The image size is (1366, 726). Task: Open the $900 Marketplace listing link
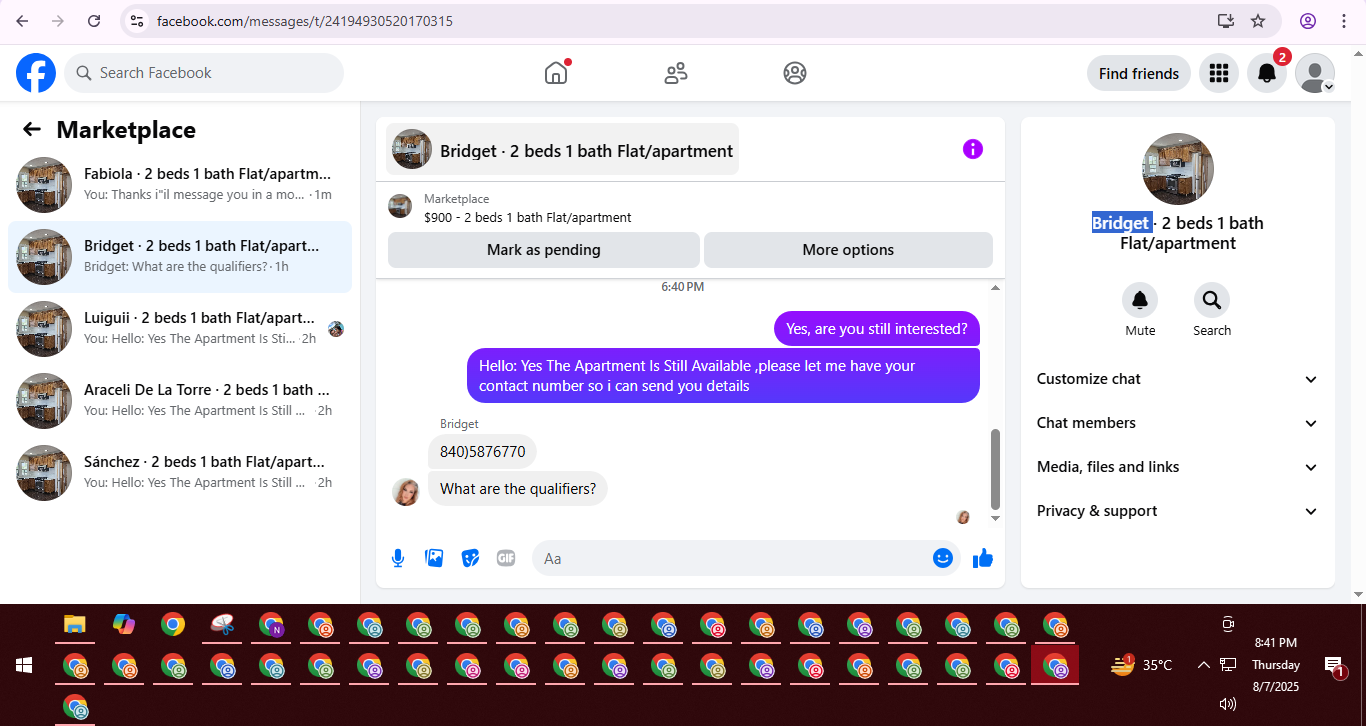tap(527, 217)
